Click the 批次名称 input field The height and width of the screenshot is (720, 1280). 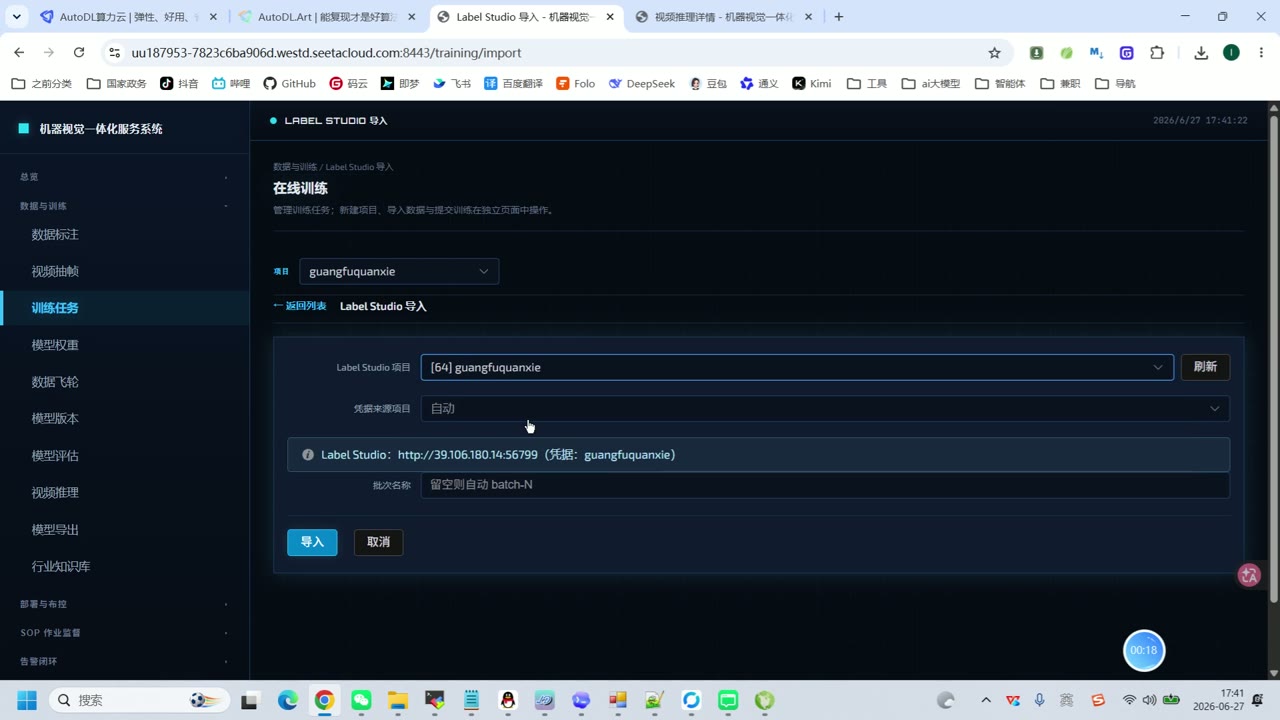pos(825,485)
